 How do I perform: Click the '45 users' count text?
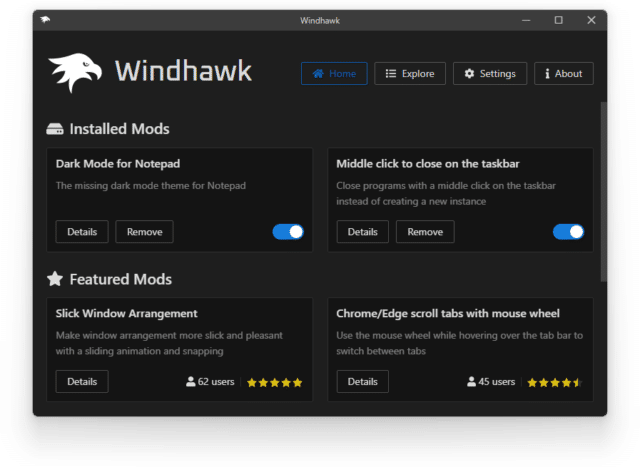497,382
